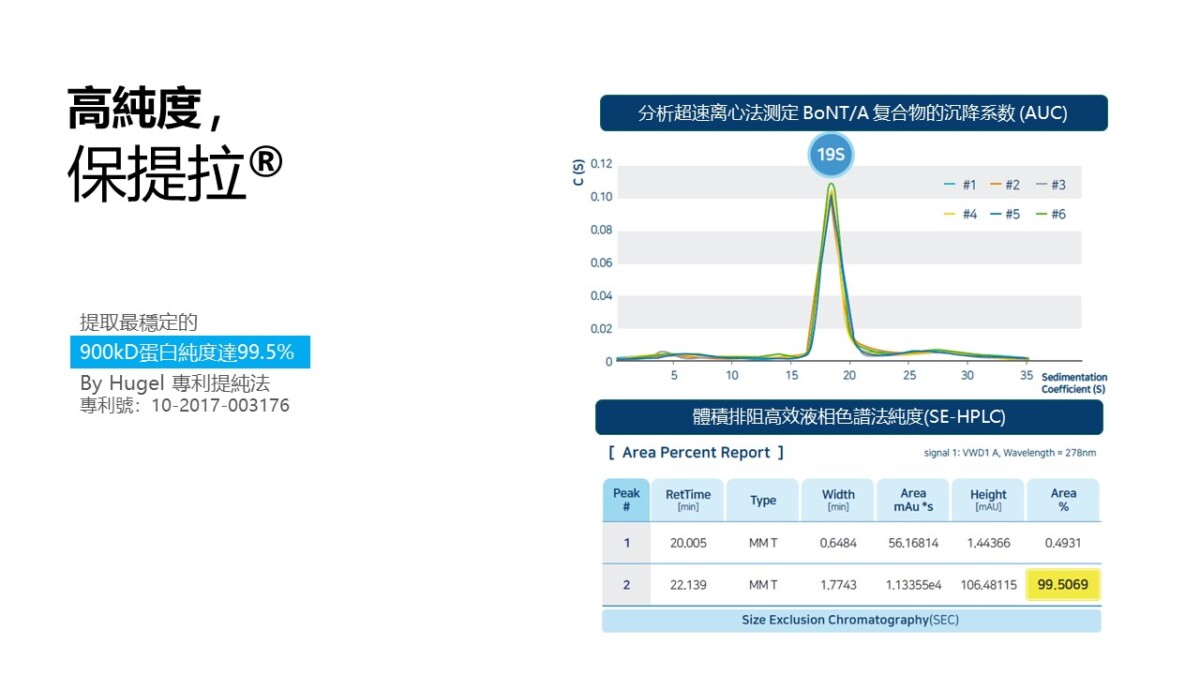Click the Width column header

pyautogui.click(x=838, y=500)
